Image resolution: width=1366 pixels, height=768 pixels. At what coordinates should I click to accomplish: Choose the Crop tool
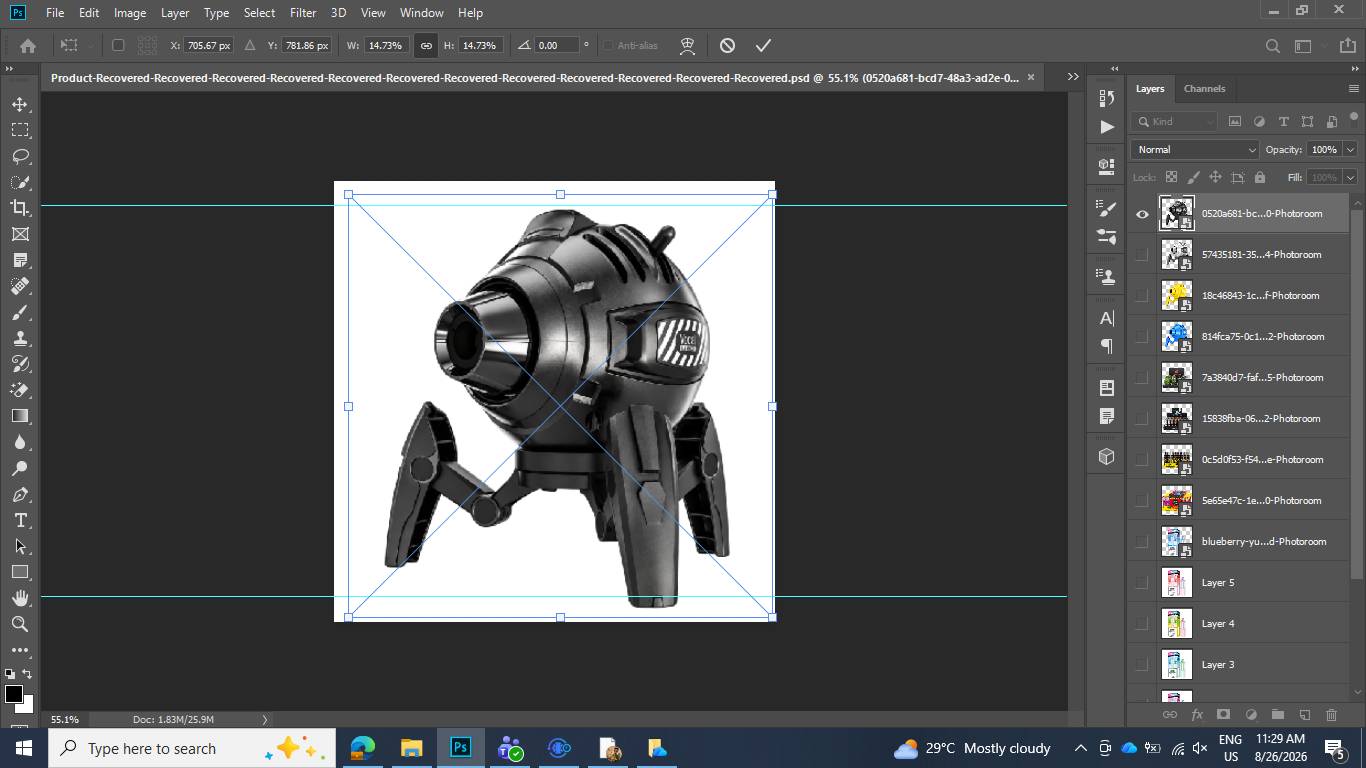(x=20, y=208)
